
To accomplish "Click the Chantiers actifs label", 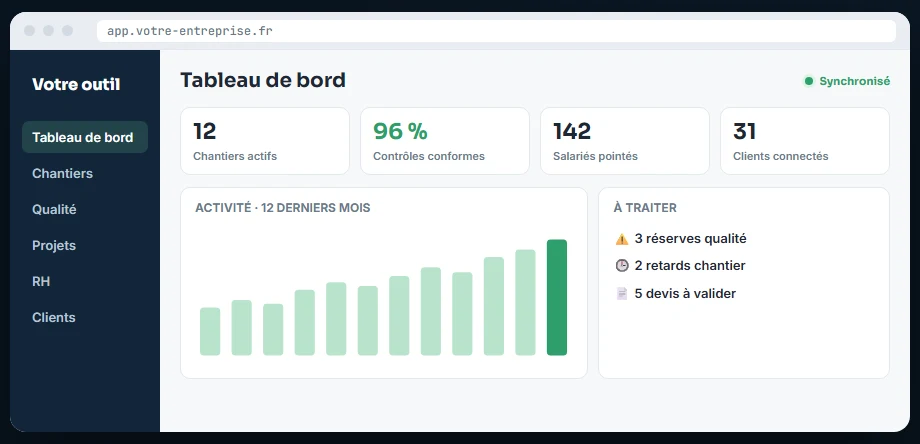I will pos(235,157).
